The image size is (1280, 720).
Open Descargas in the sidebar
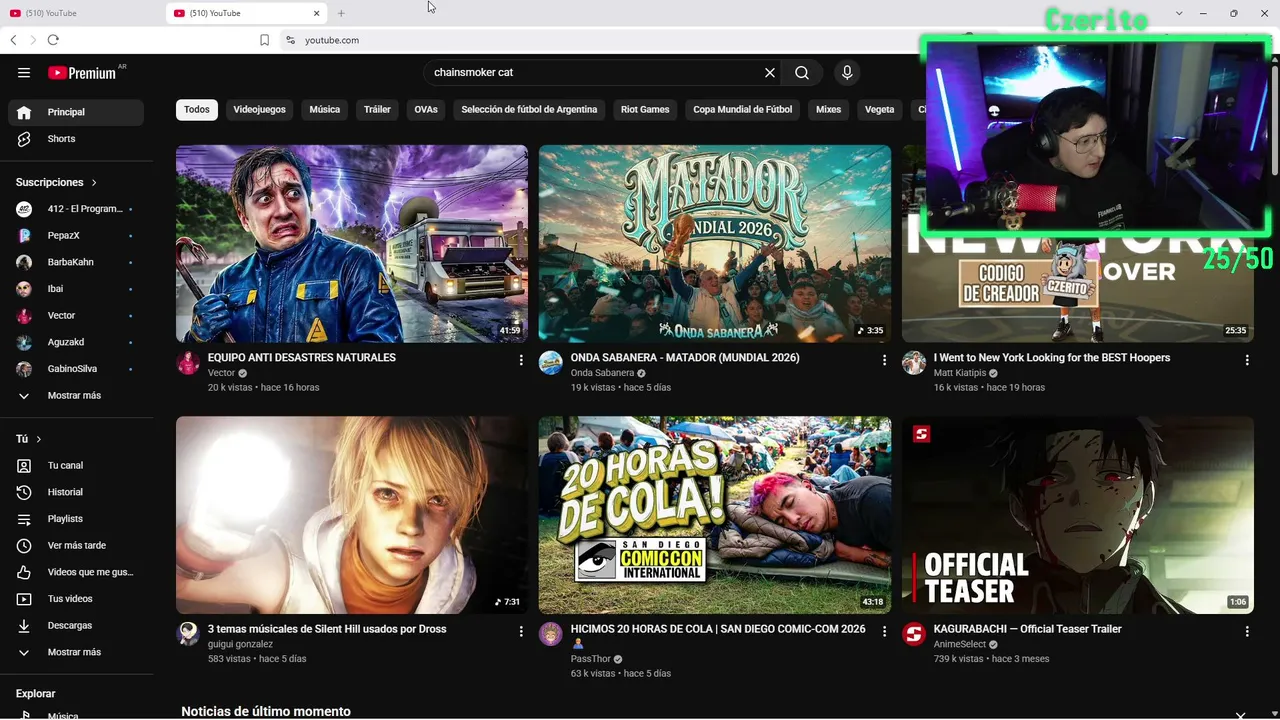pos(76,625)
